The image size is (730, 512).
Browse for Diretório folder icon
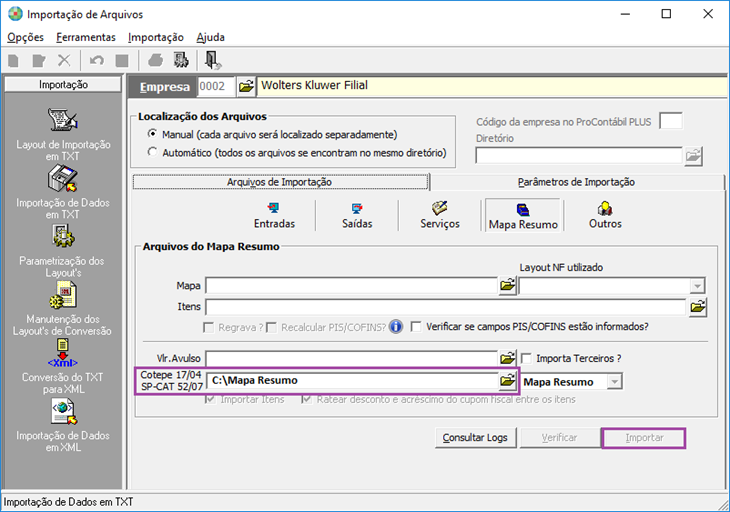pos(693,156)
